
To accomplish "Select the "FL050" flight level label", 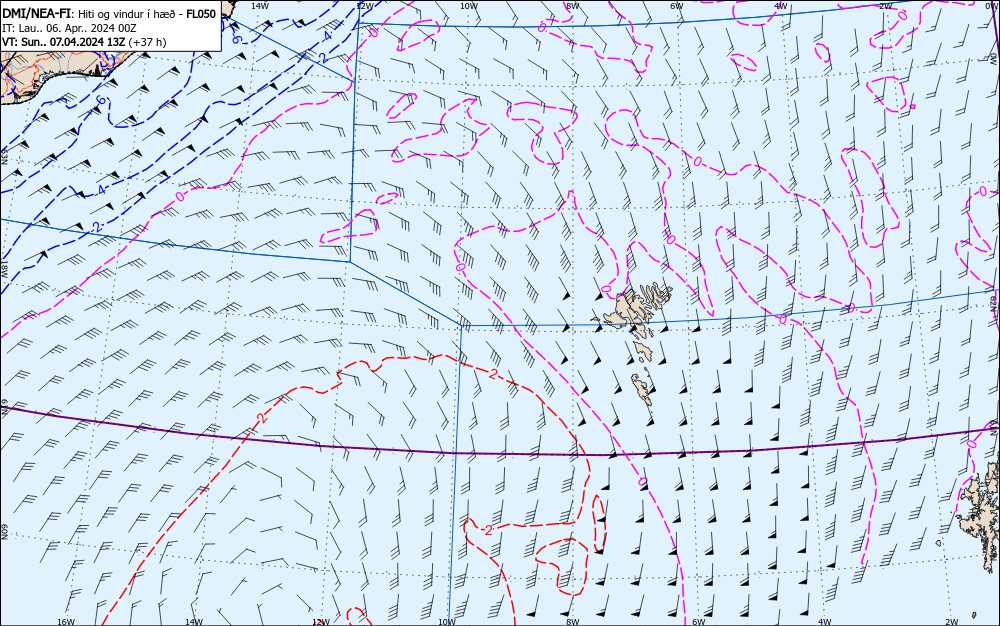I will click(x=201, y=15).
